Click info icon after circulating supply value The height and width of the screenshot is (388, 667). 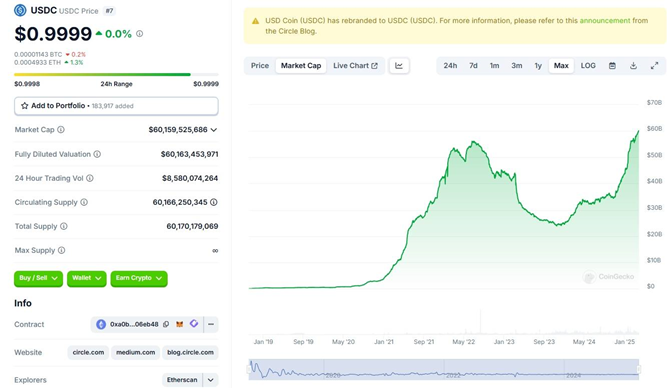[x=214, y=202]
